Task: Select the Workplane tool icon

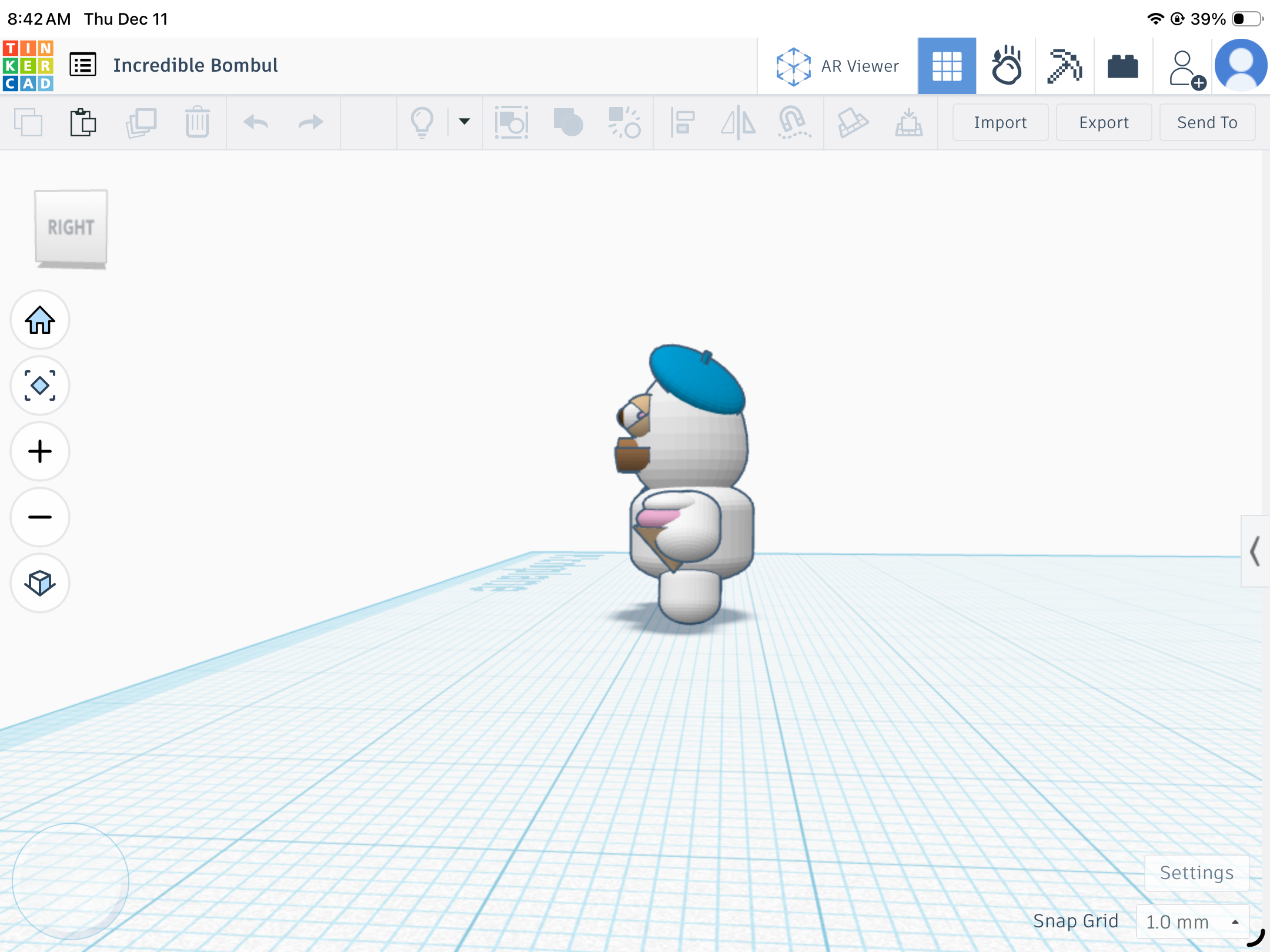Action: coord(908,122)
